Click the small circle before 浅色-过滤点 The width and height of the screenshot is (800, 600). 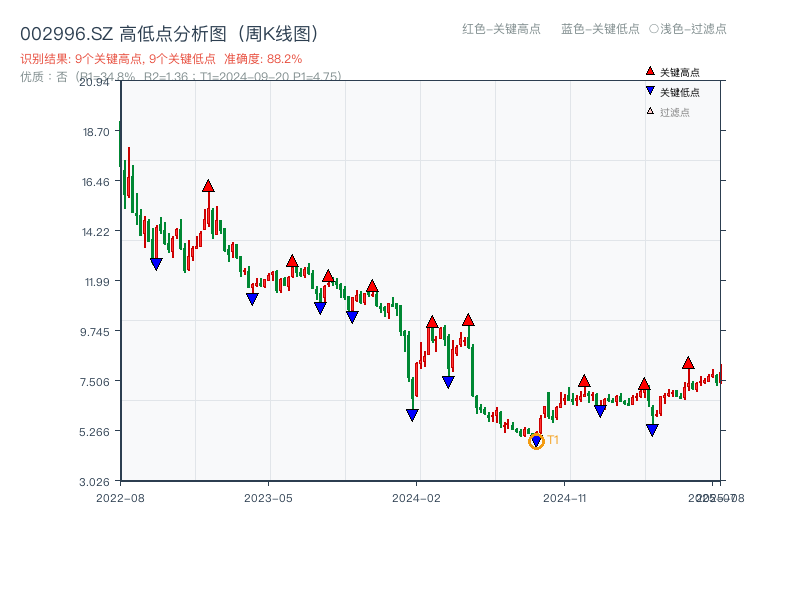(653, 29)
